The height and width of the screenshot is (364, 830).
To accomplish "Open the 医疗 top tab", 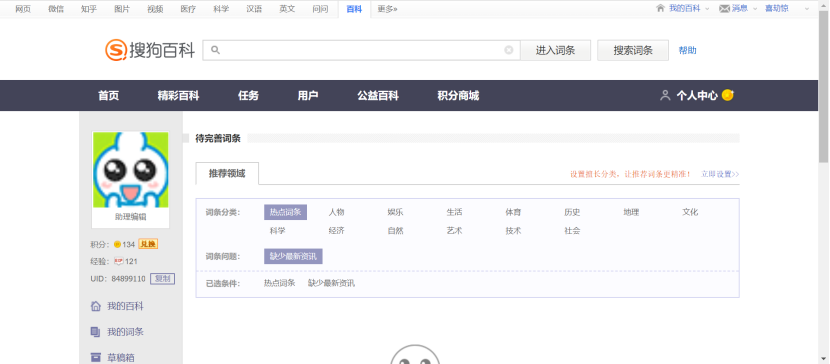I will pyautogui.click(x=188, y=8).
